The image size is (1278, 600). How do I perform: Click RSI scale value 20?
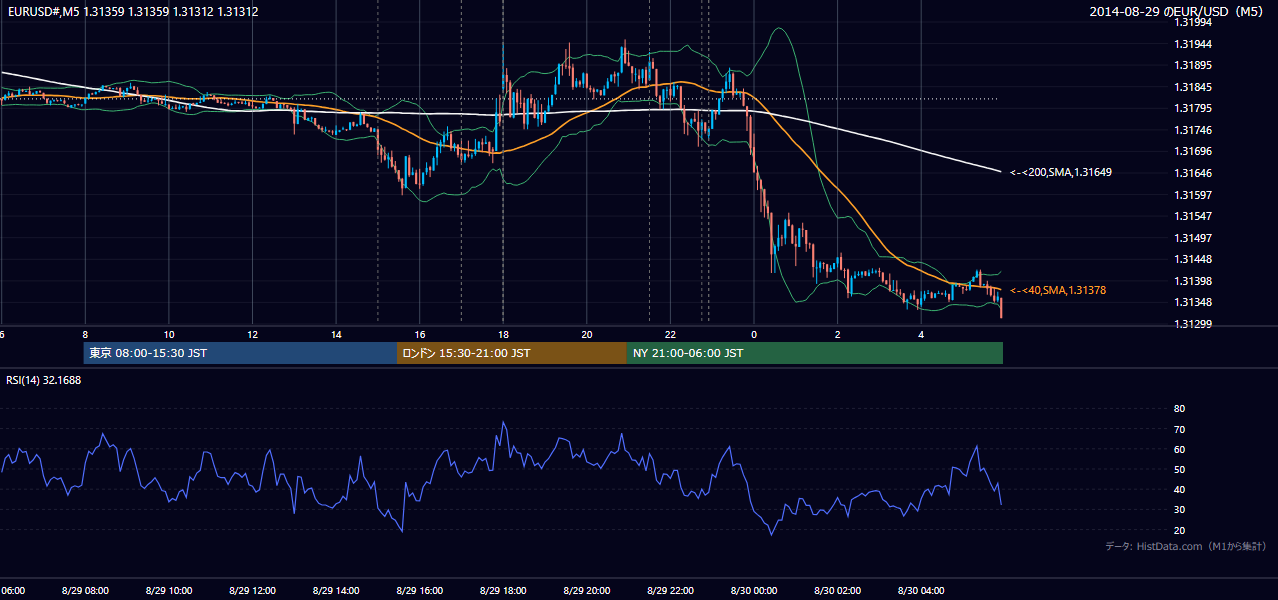[x=1179, y=530]
